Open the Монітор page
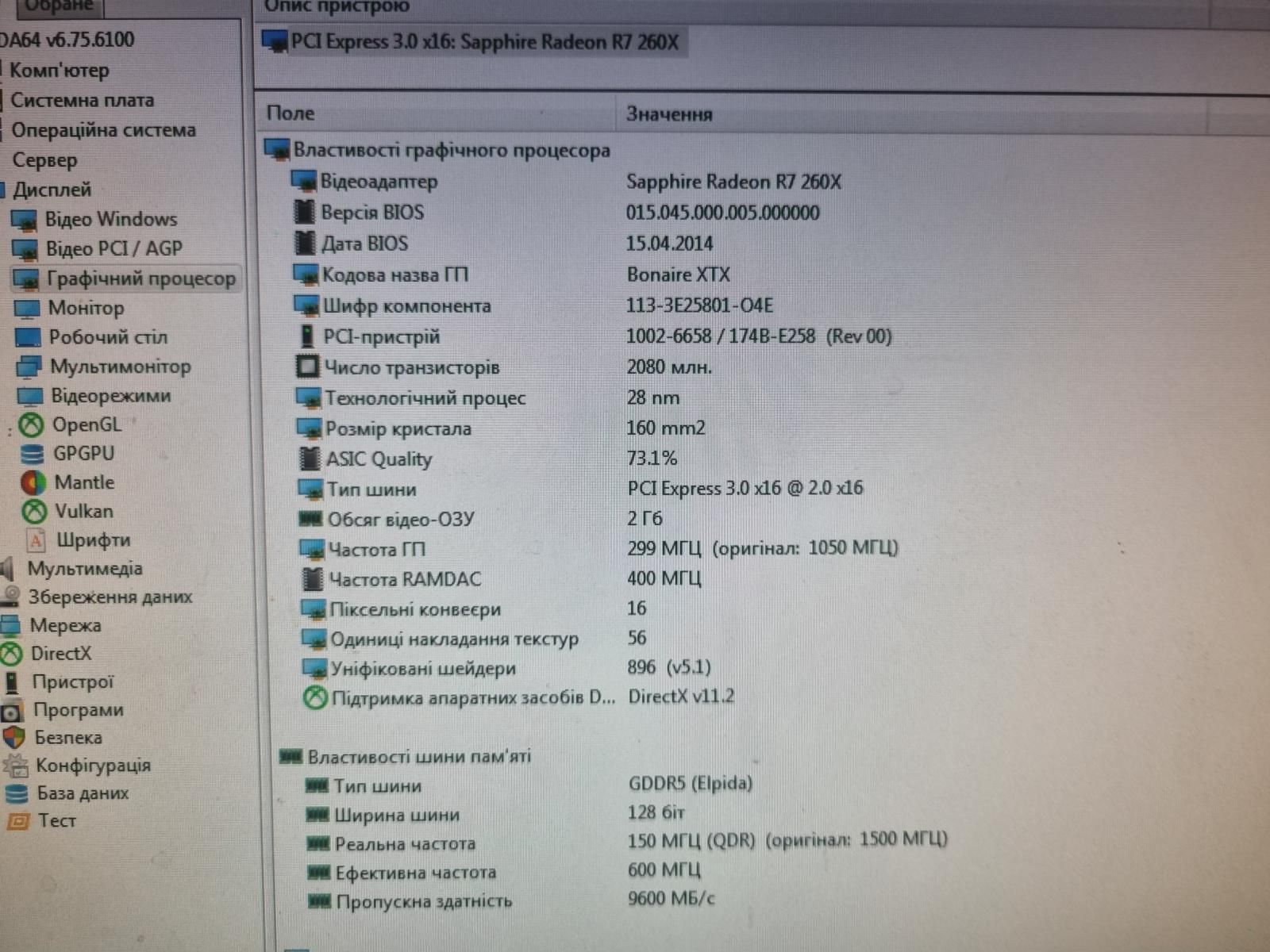The height and width of the screenshot is (952, 1270). [x=86, y=308]
